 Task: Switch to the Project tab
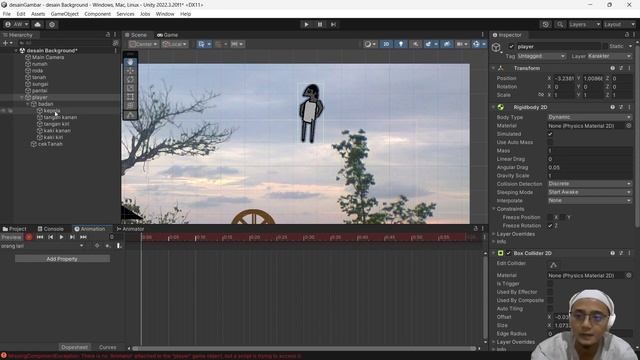point(14,229)
